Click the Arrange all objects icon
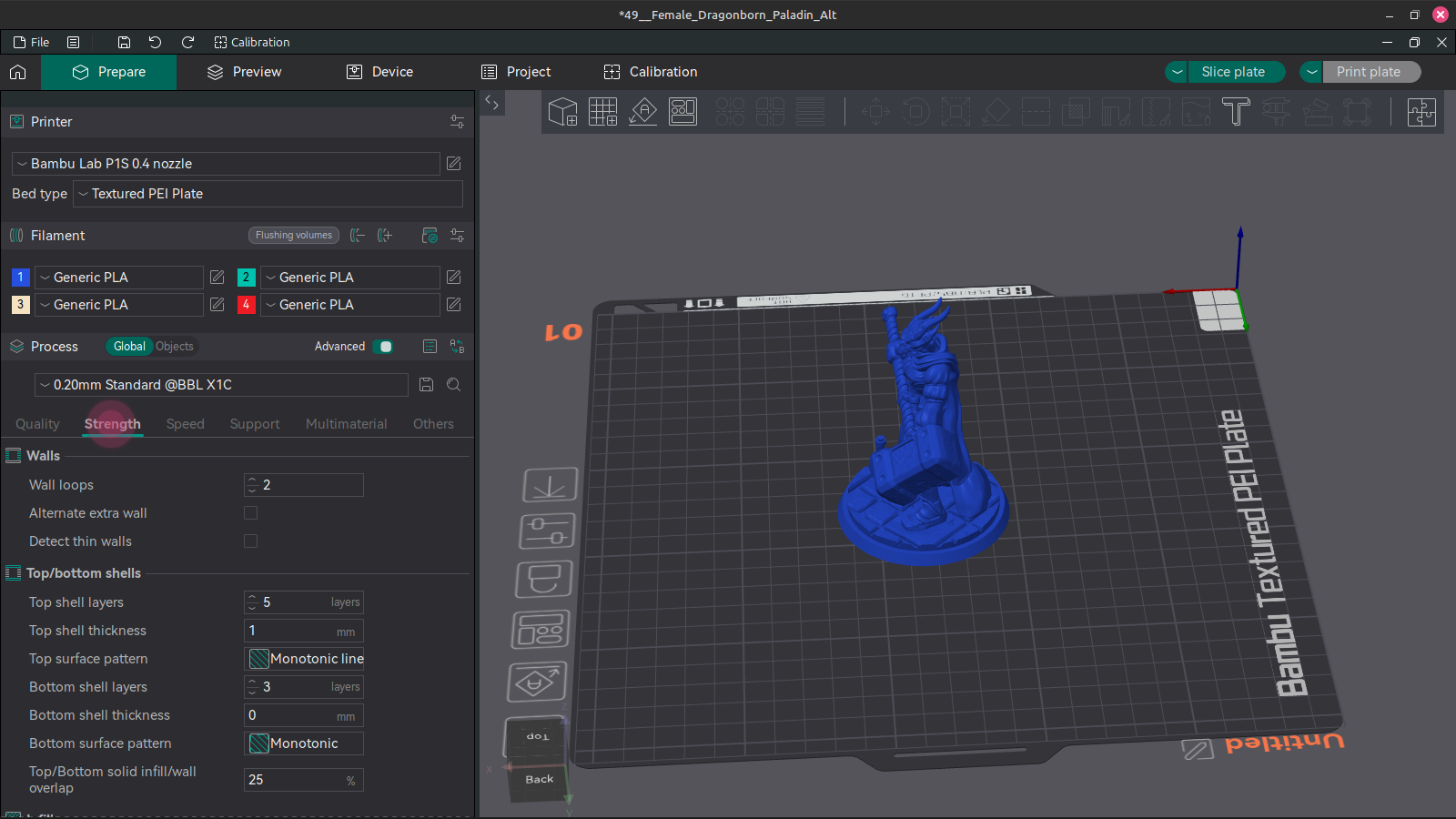The height and width of the screenshot is (819, 1456). [682, 112]
